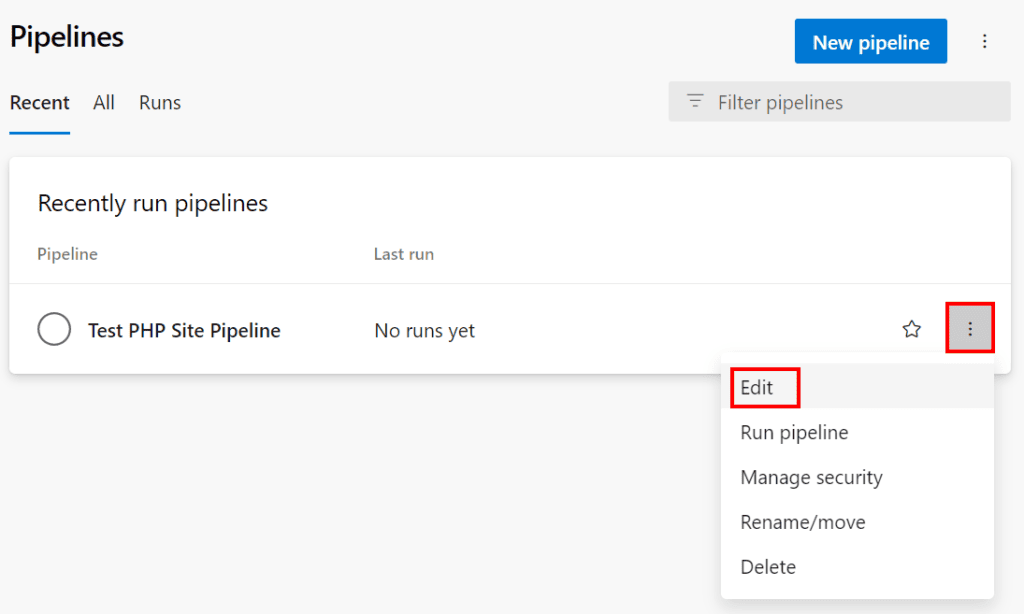Open Manage security from the menu
1024x614 pixels.
[x=810, y=477]
